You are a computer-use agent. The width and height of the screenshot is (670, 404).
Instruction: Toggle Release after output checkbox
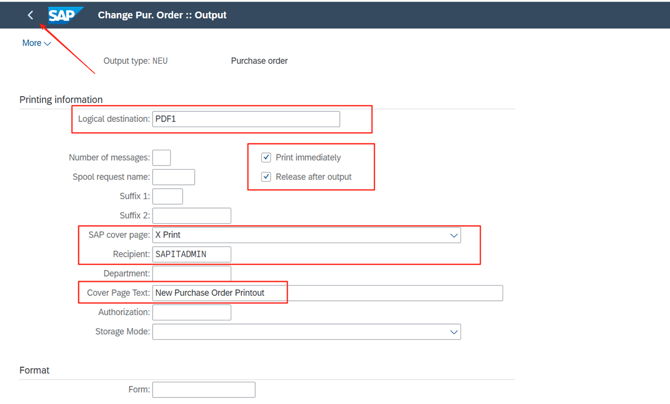[266, 177]
